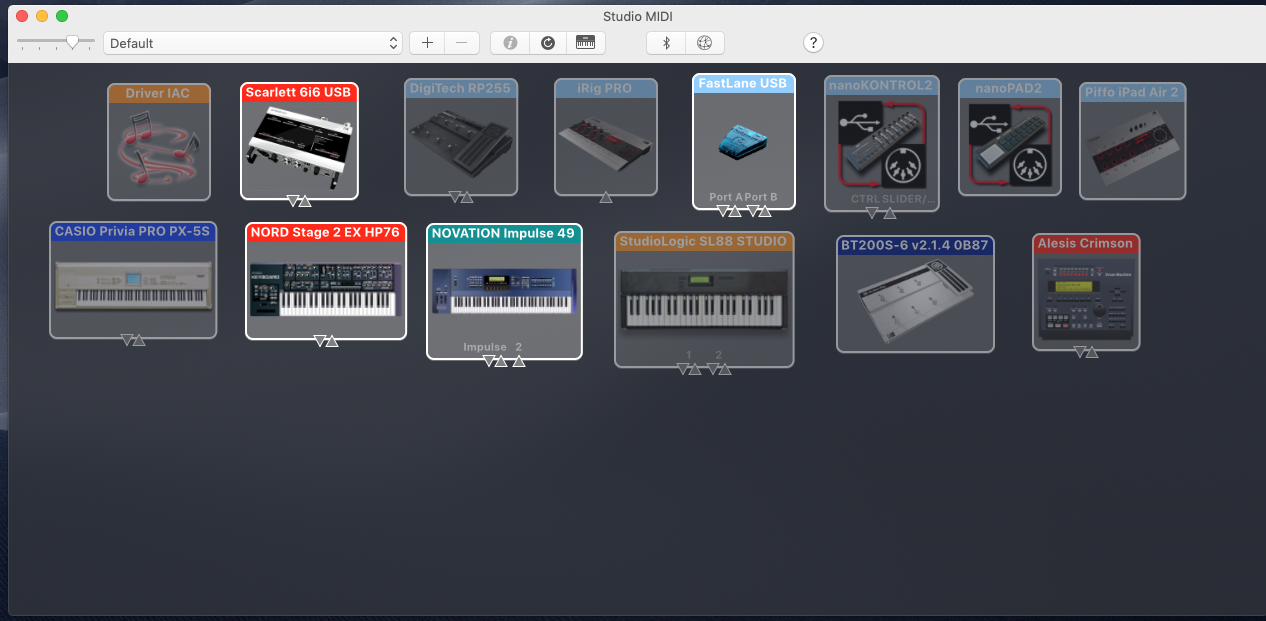
Task: Click the FastLane Port A connector arrows
Action: (x=729, y=211)
